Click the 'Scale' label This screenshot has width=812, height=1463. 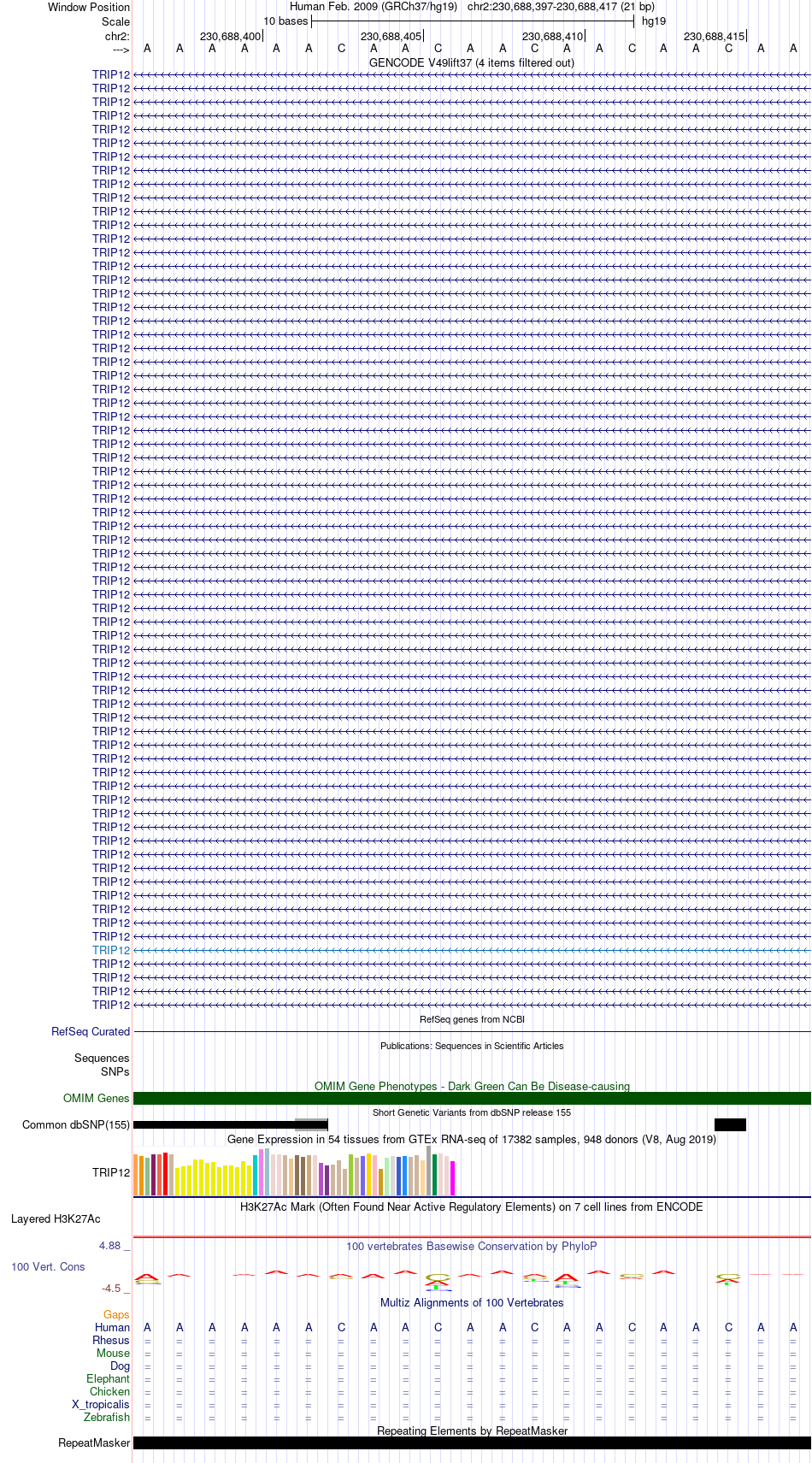[x=115, y=21]
